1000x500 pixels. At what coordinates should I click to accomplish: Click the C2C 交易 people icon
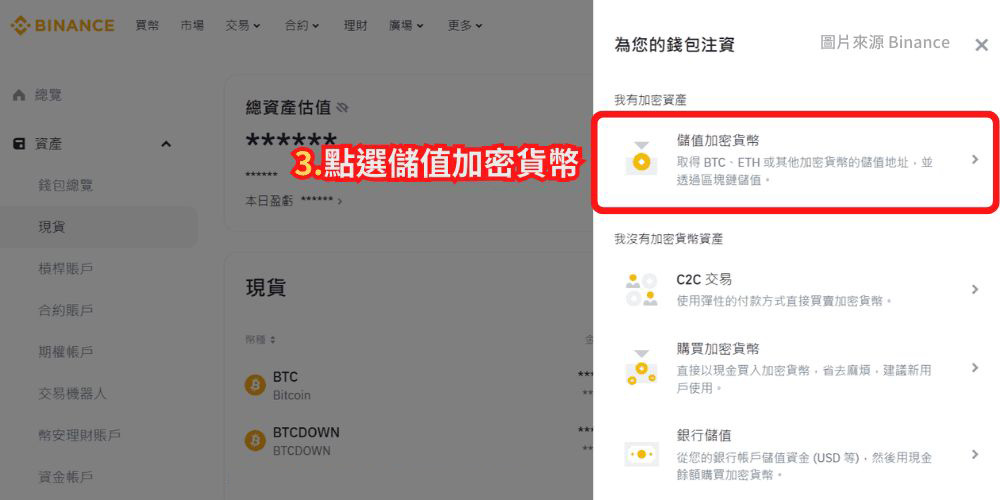[x=640, y=290]
